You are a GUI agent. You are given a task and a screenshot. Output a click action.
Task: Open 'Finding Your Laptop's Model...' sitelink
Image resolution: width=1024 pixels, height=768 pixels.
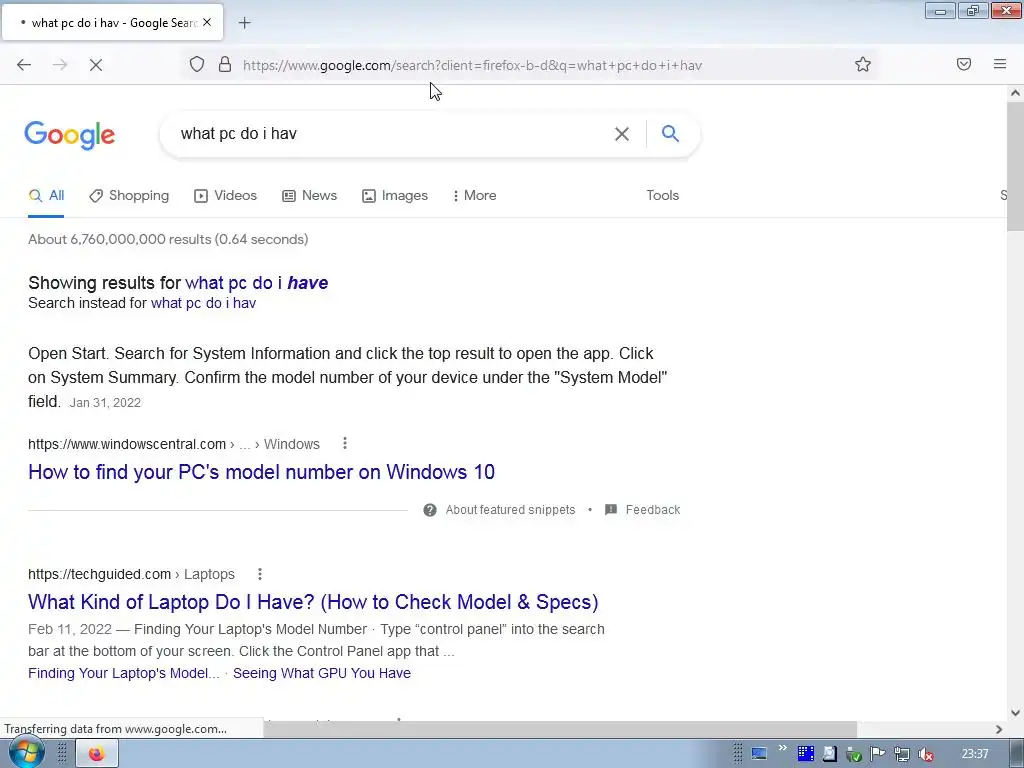pyautogui.click(x=123, y=673)
